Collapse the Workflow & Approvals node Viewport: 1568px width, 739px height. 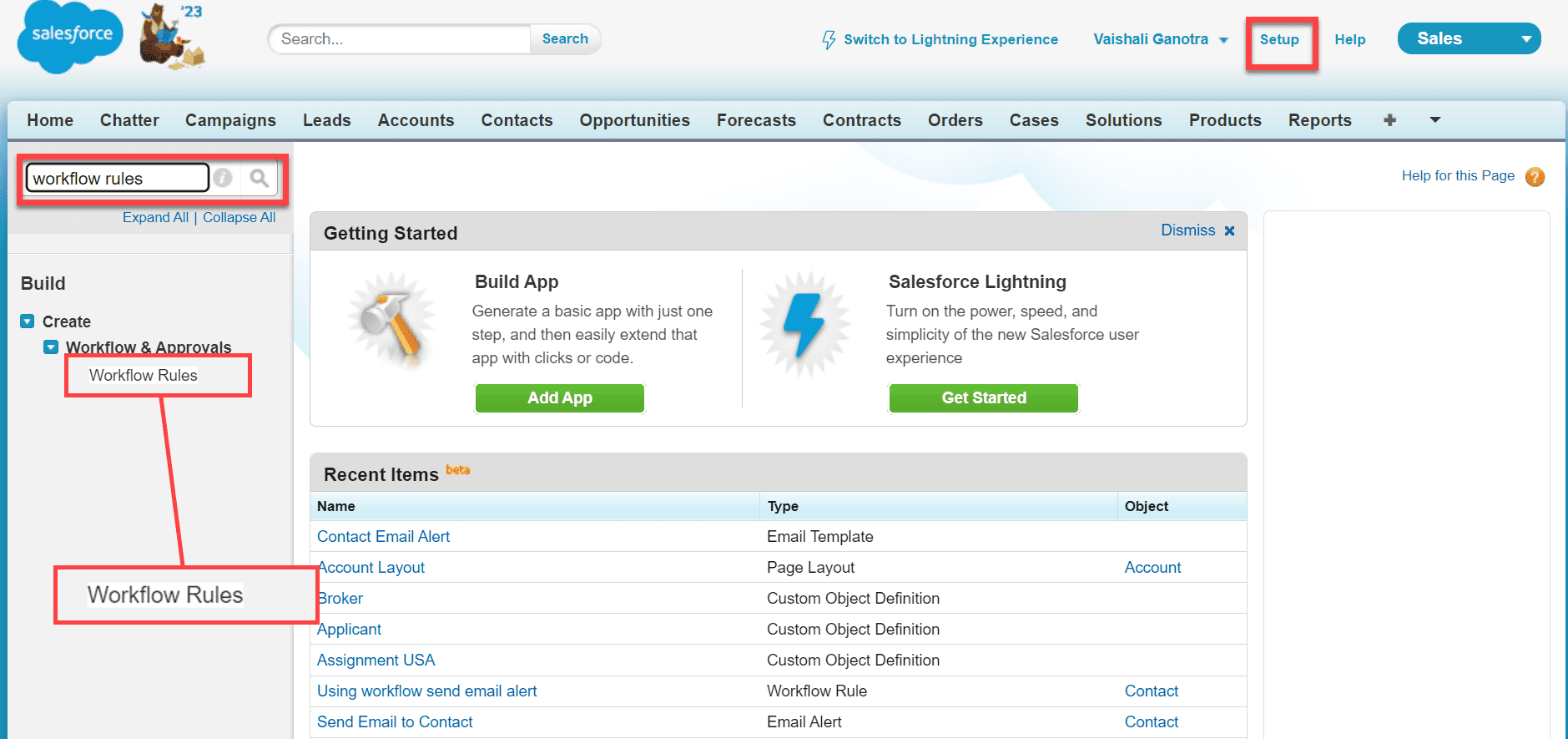click(x=51, y=347)
